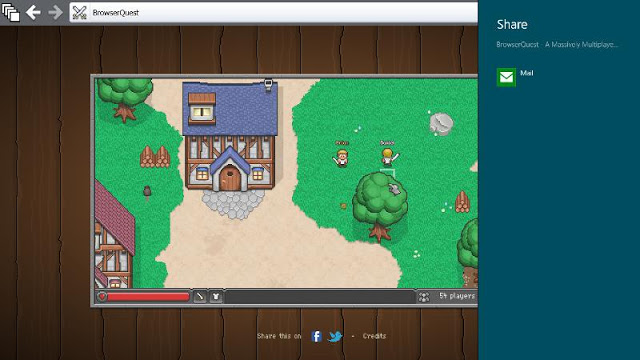Share via the green Mail icon

point(506,77)
